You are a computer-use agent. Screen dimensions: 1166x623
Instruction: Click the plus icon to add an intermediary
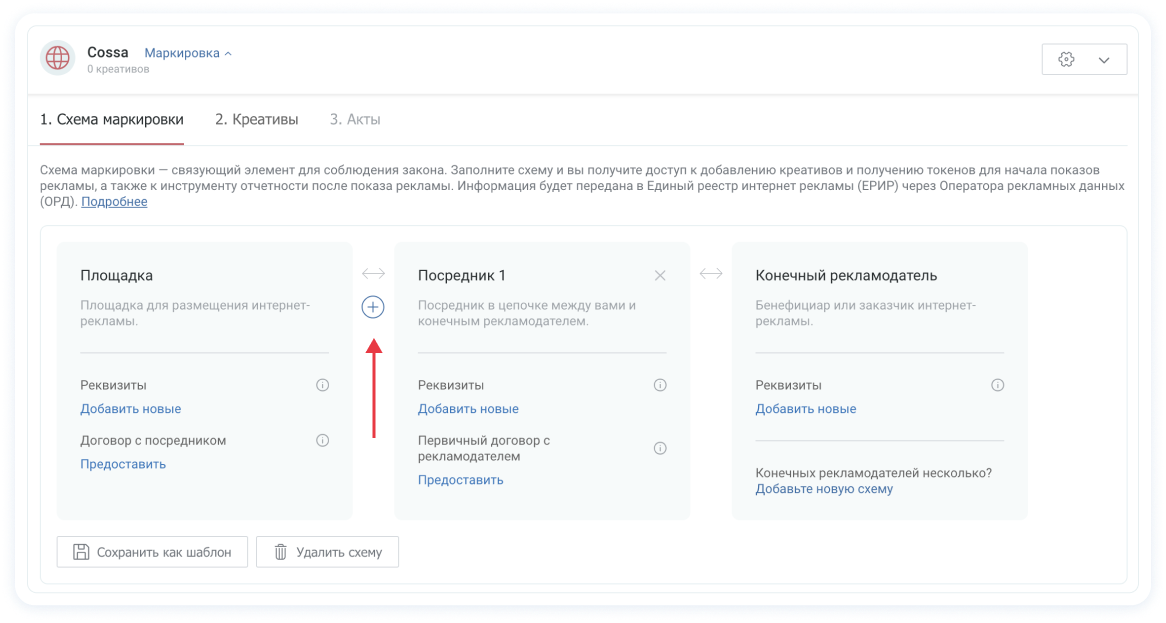point(372,307)
